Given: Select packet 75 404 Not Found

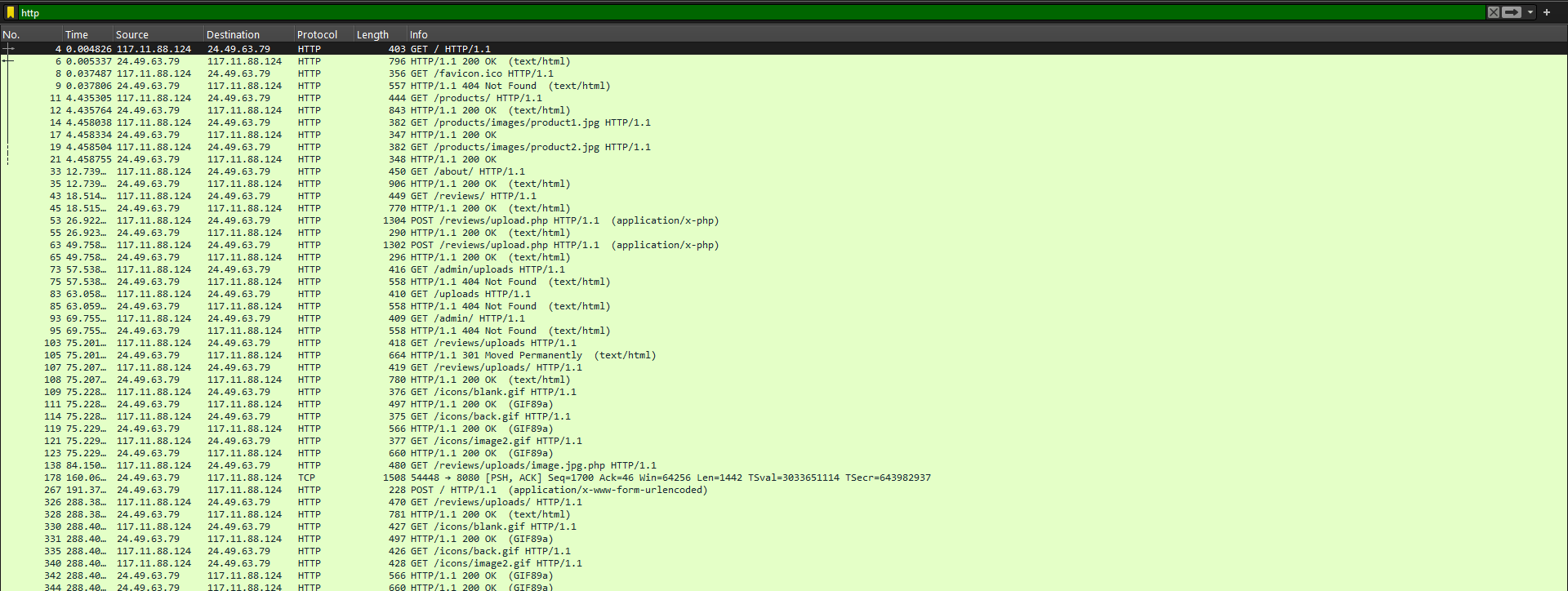Looking at the screenshot, I should click(x=784, y=282).
